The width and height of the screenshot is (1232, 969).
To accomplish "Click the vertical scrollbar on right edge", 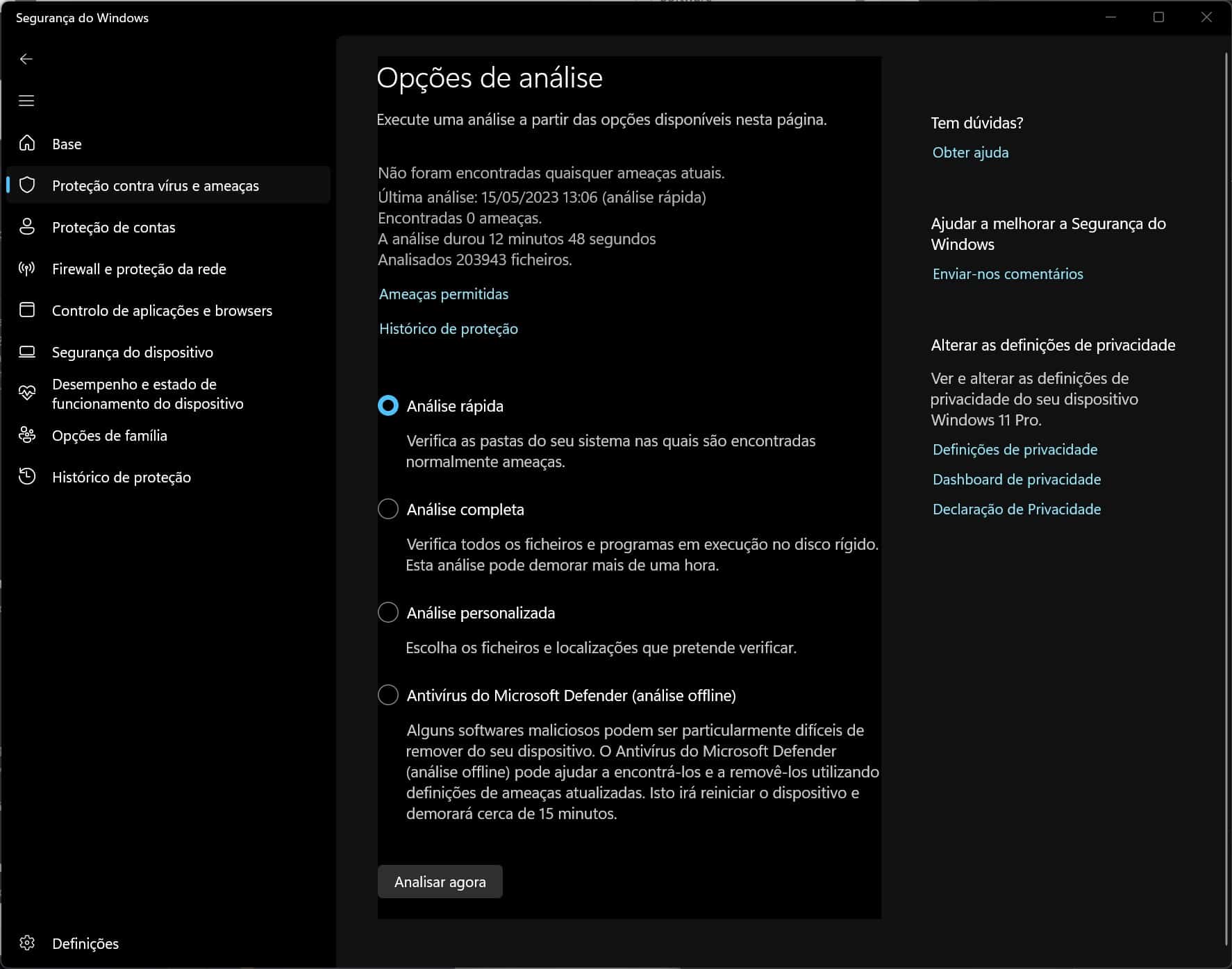I will click(1226, 486).
